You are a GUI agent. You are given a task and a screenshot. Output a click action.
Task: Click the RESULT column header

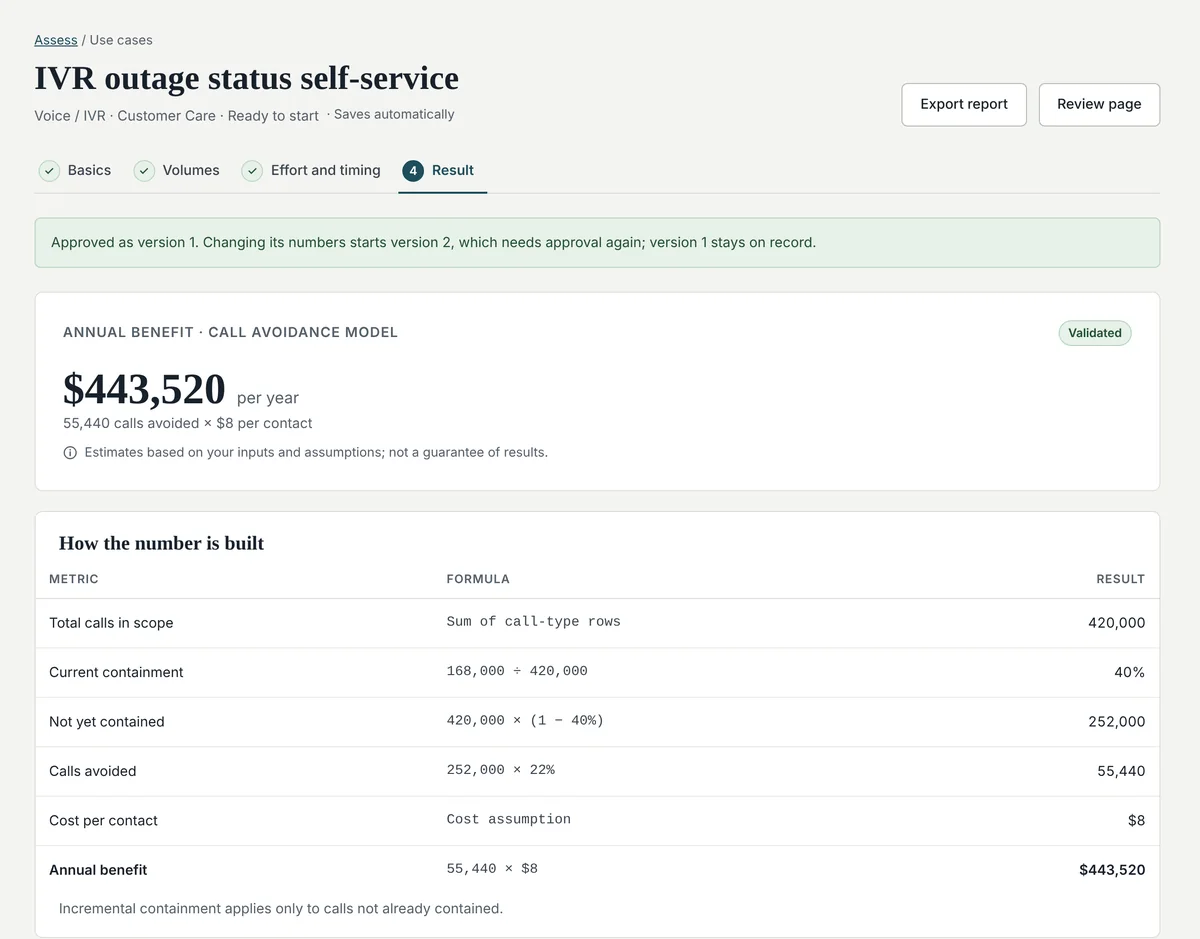click(1120, 579)
